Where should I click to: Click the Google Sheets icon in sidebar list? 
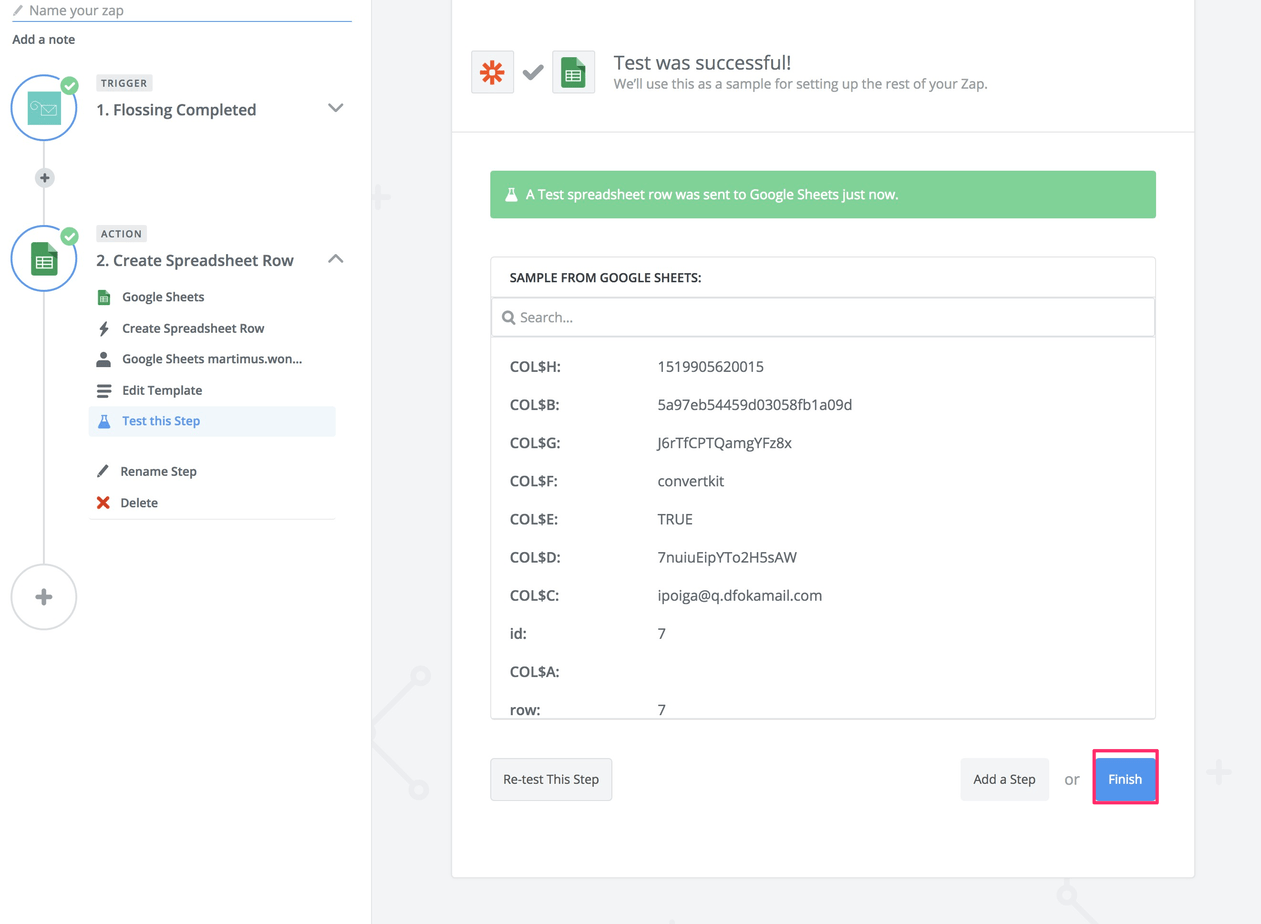[x=103, y=297]
